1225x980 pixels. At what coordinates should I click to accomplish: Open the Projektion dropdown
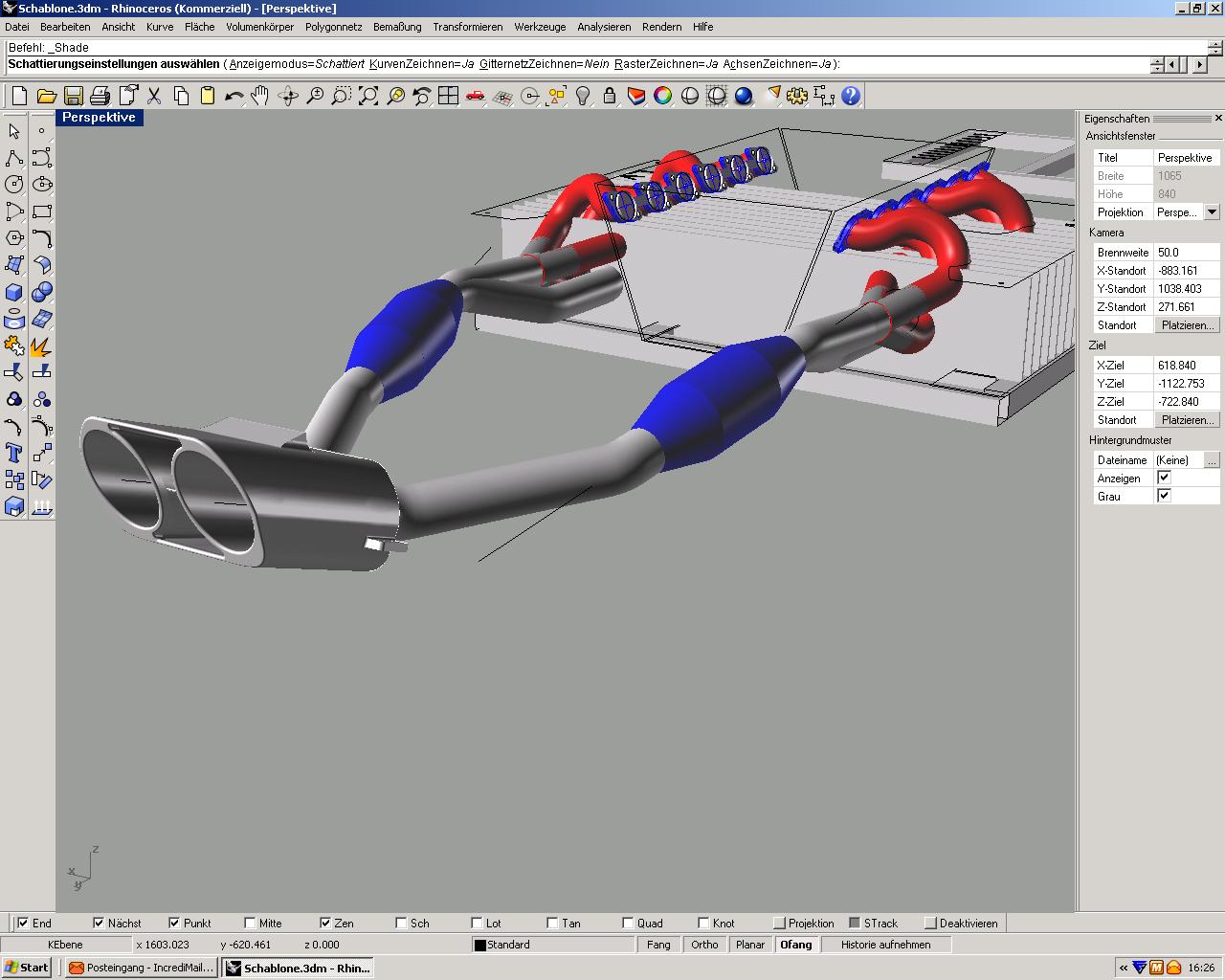point(1212,212)
